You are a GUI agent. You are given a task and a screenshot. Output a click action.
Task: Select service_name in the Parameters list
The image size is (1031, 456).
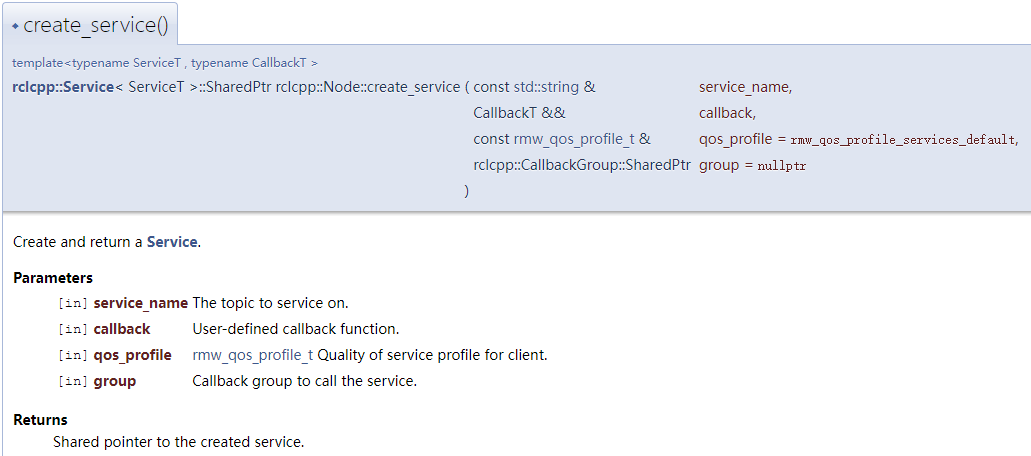click(x=140, y=303)
